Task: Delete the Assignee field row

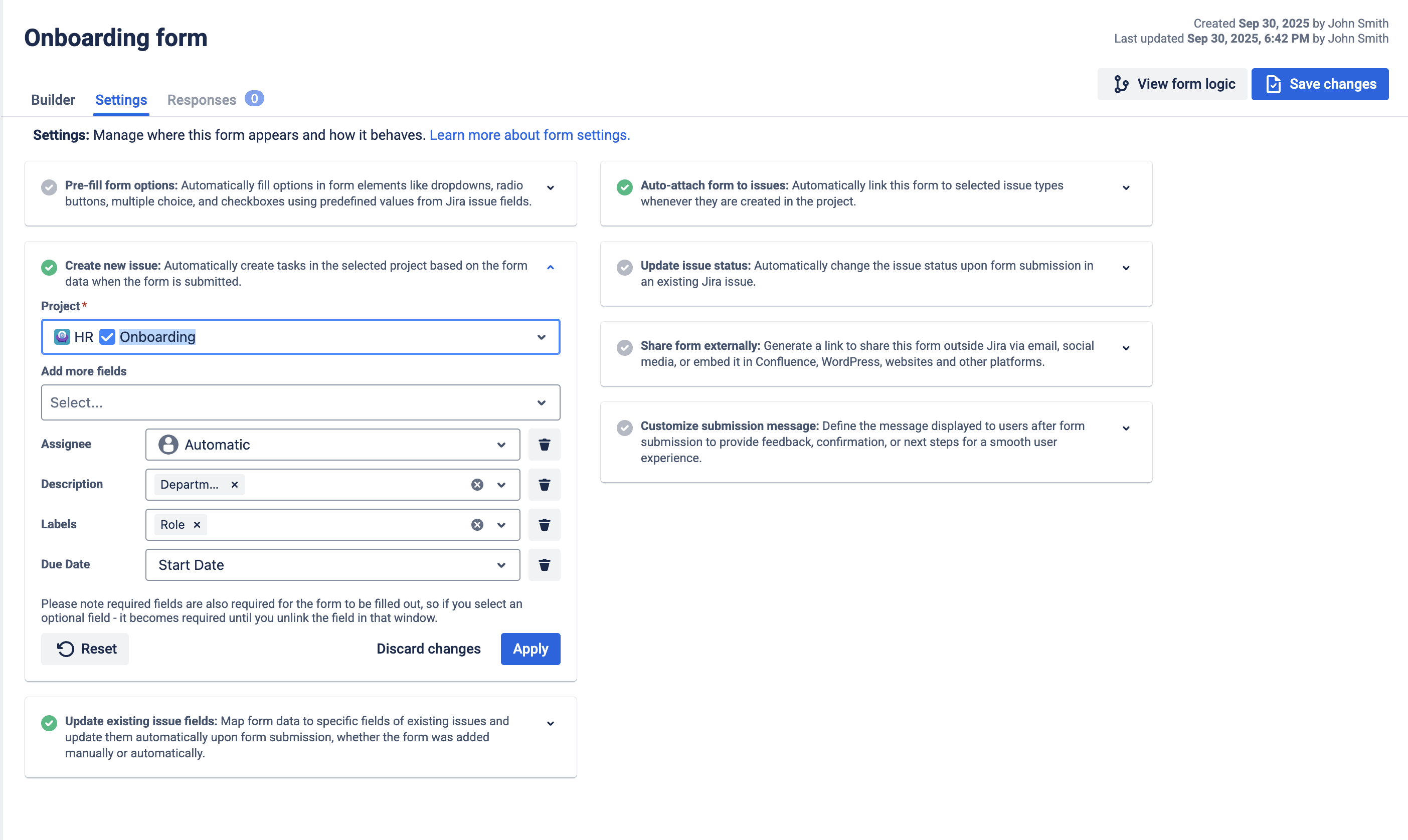Action: pos(544,445)
